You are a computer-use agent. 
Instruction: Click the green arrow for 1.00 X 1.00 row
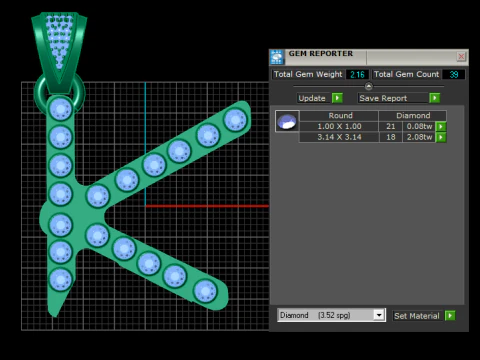click(441, 126)
